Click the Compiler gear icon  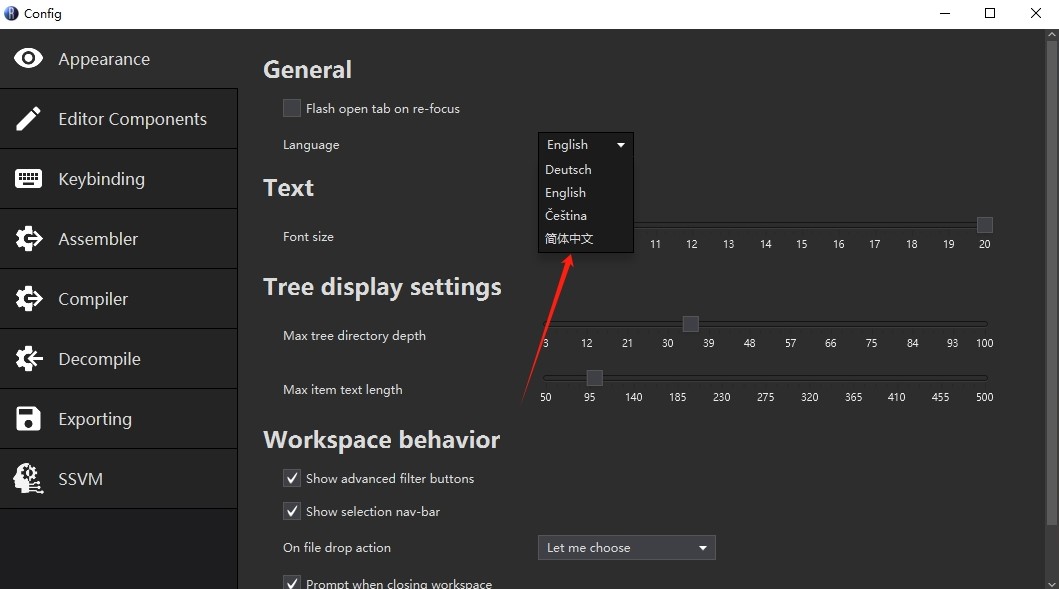29,299
